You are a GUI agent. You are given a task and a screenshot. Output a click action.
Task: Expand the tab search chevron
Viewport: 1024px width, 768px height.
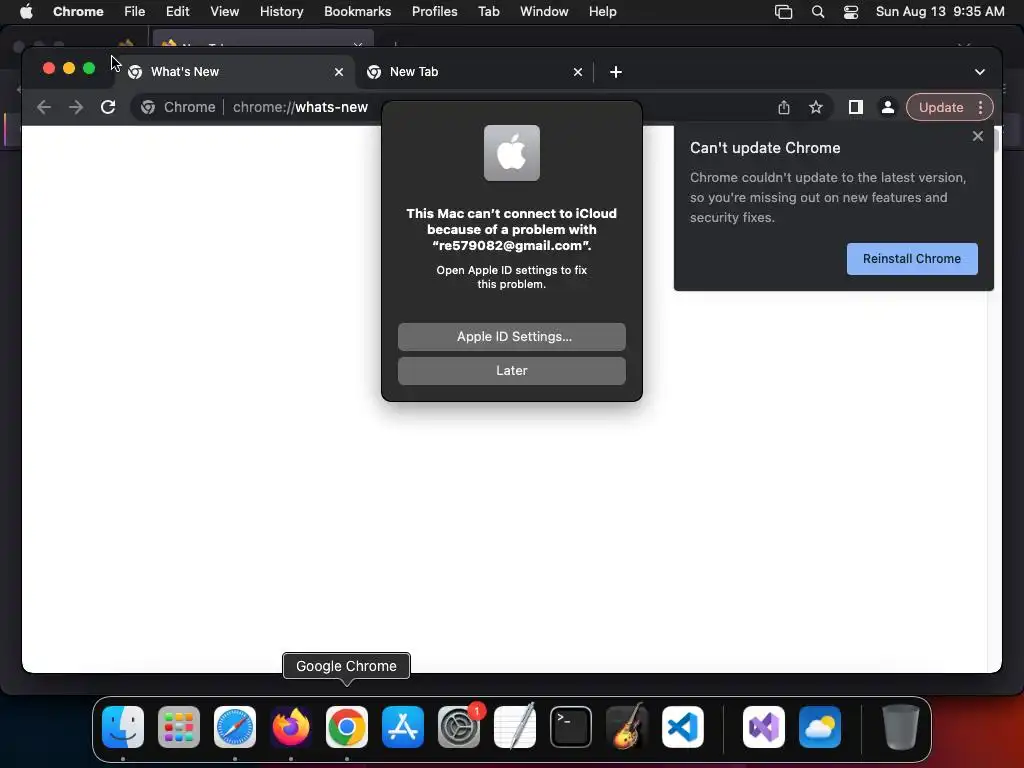point(980,72)
